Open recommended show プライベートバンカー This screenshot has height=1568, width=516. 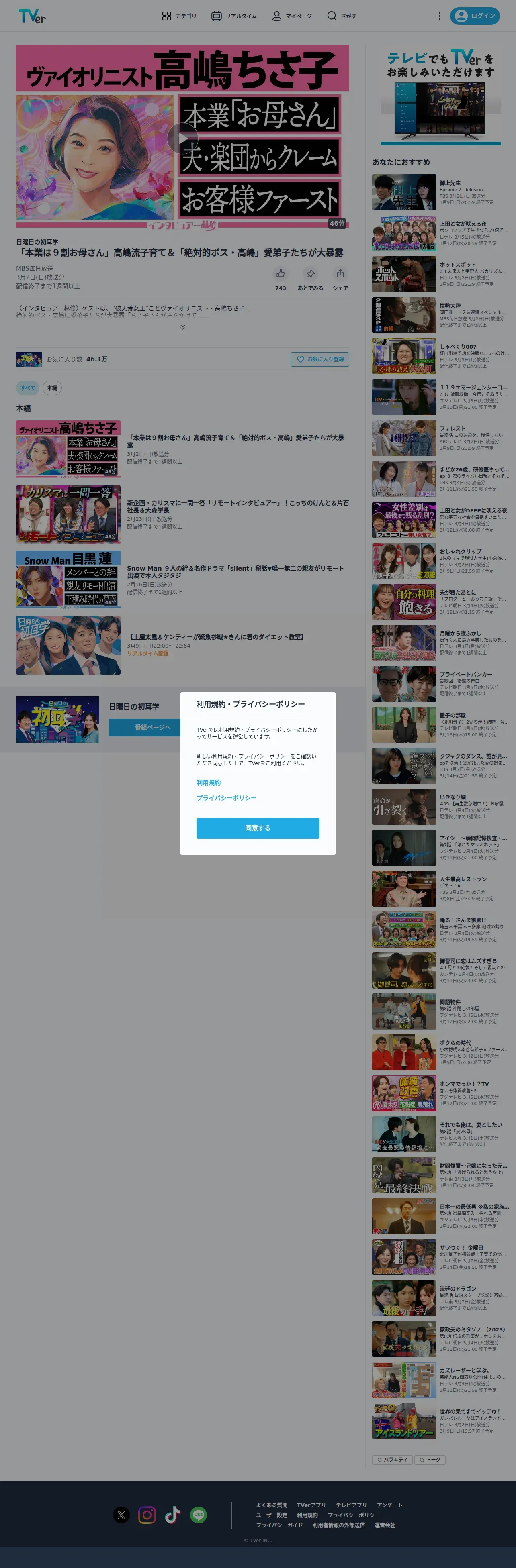click(x=440, y=683)
